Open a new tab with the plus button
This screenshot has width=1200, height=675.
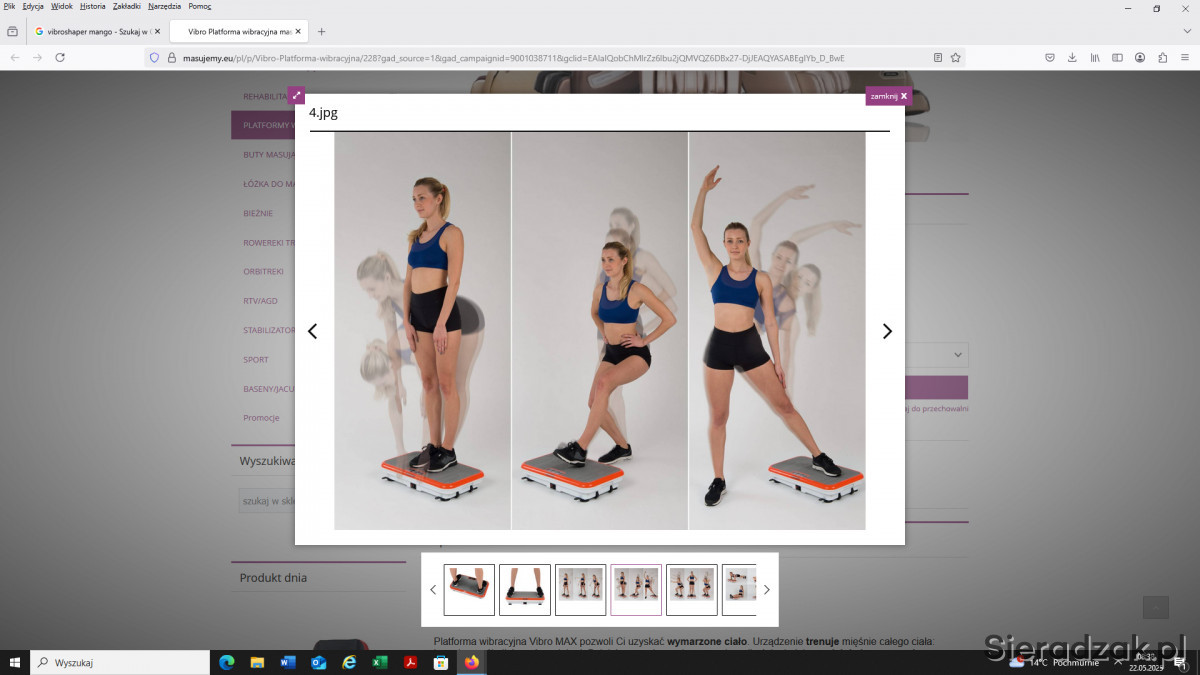(321, 31)
